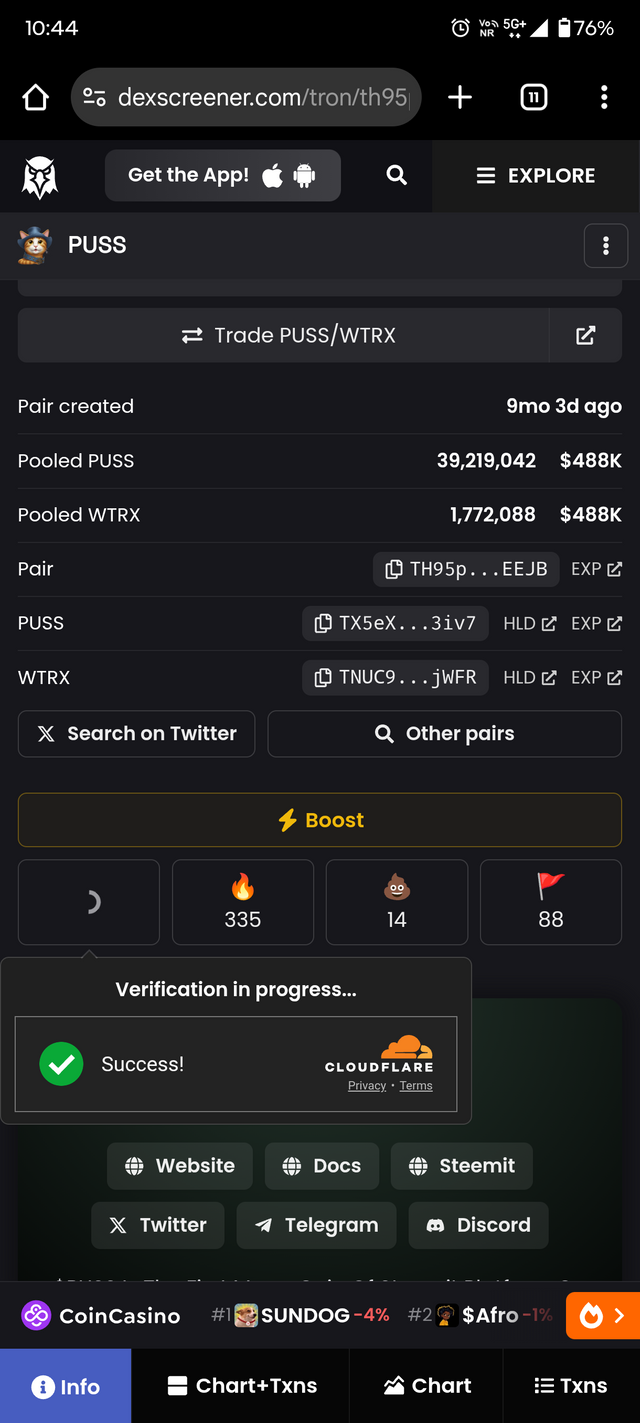Switch to the Txns tab
The width and height of the screenshot is (640, 1423).
point(571,1385)
